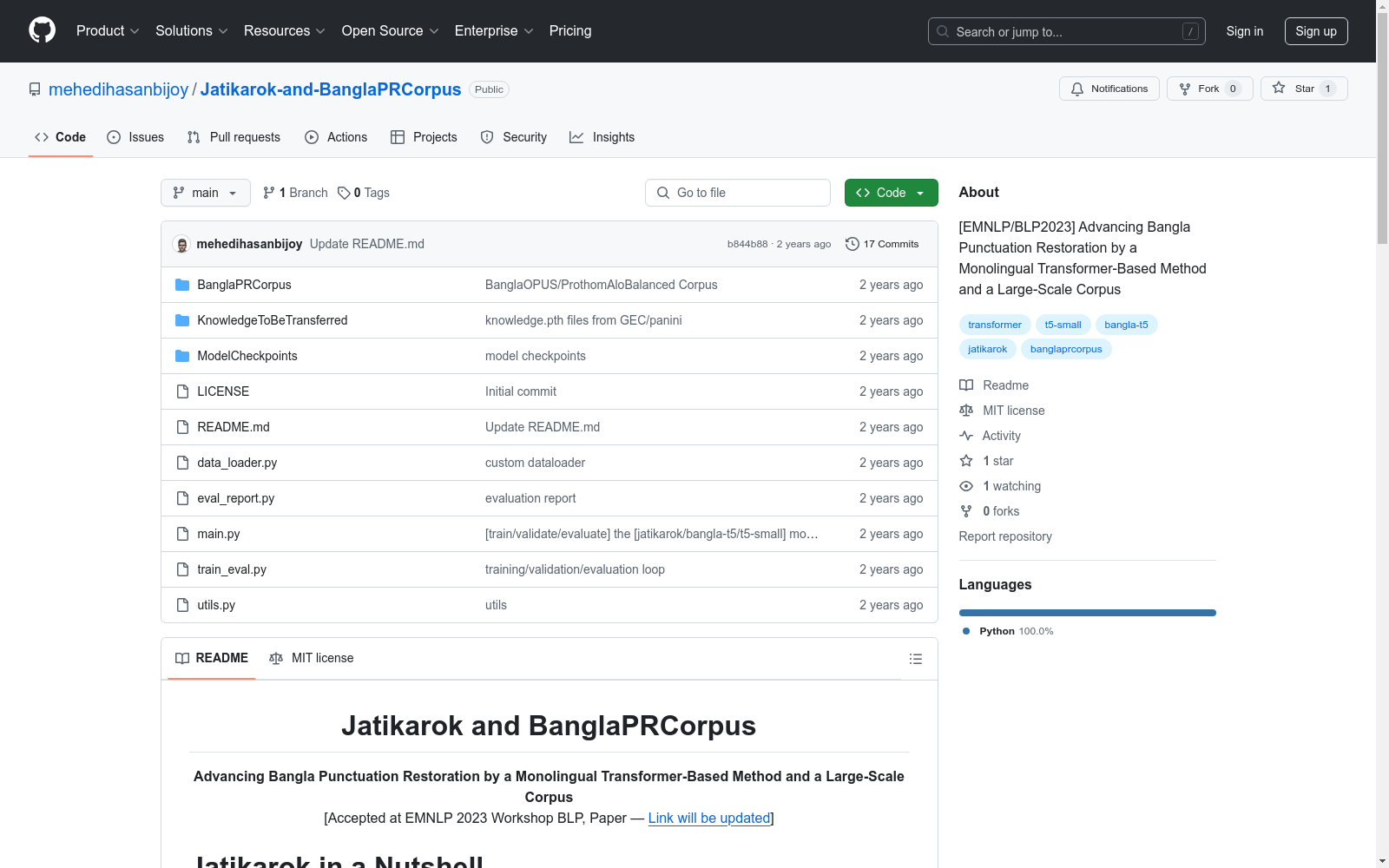This screenshot has height=868, width=1389.
Task: Click the utils.py file icon
Action: [182, 605]
